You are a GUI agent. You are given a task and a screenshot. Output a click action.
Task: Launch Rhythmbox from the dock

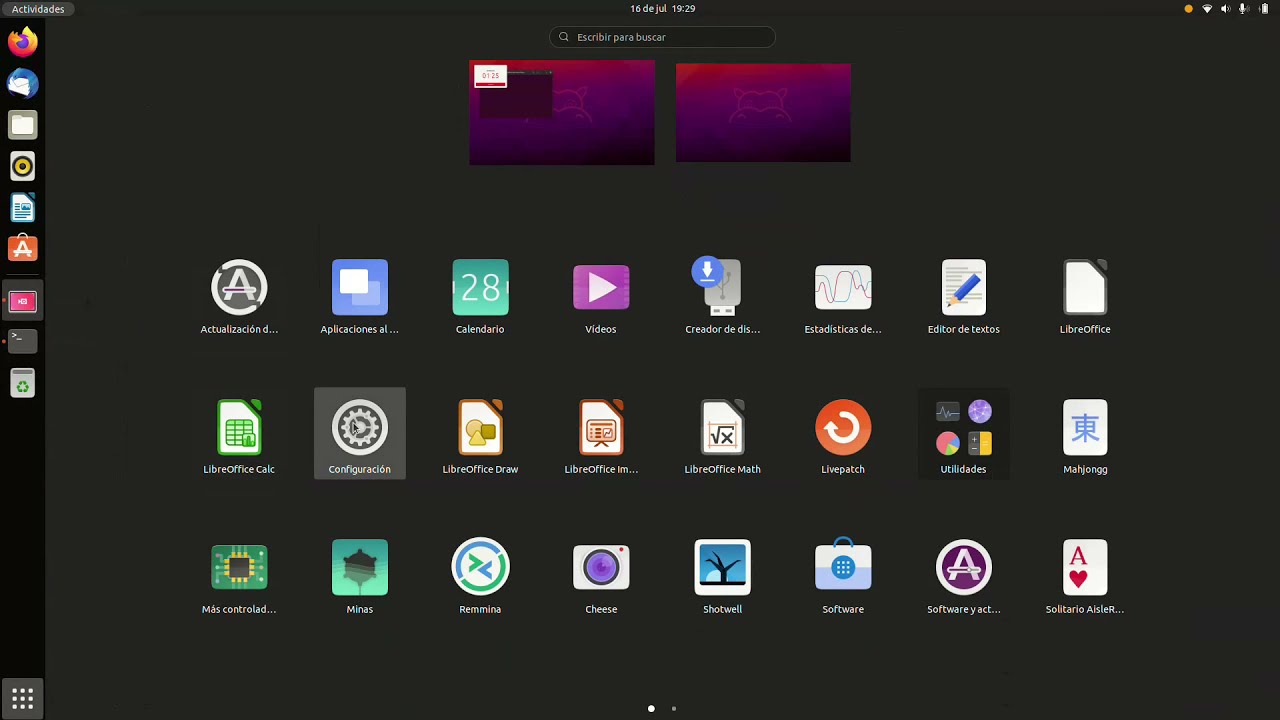[22, 166]
